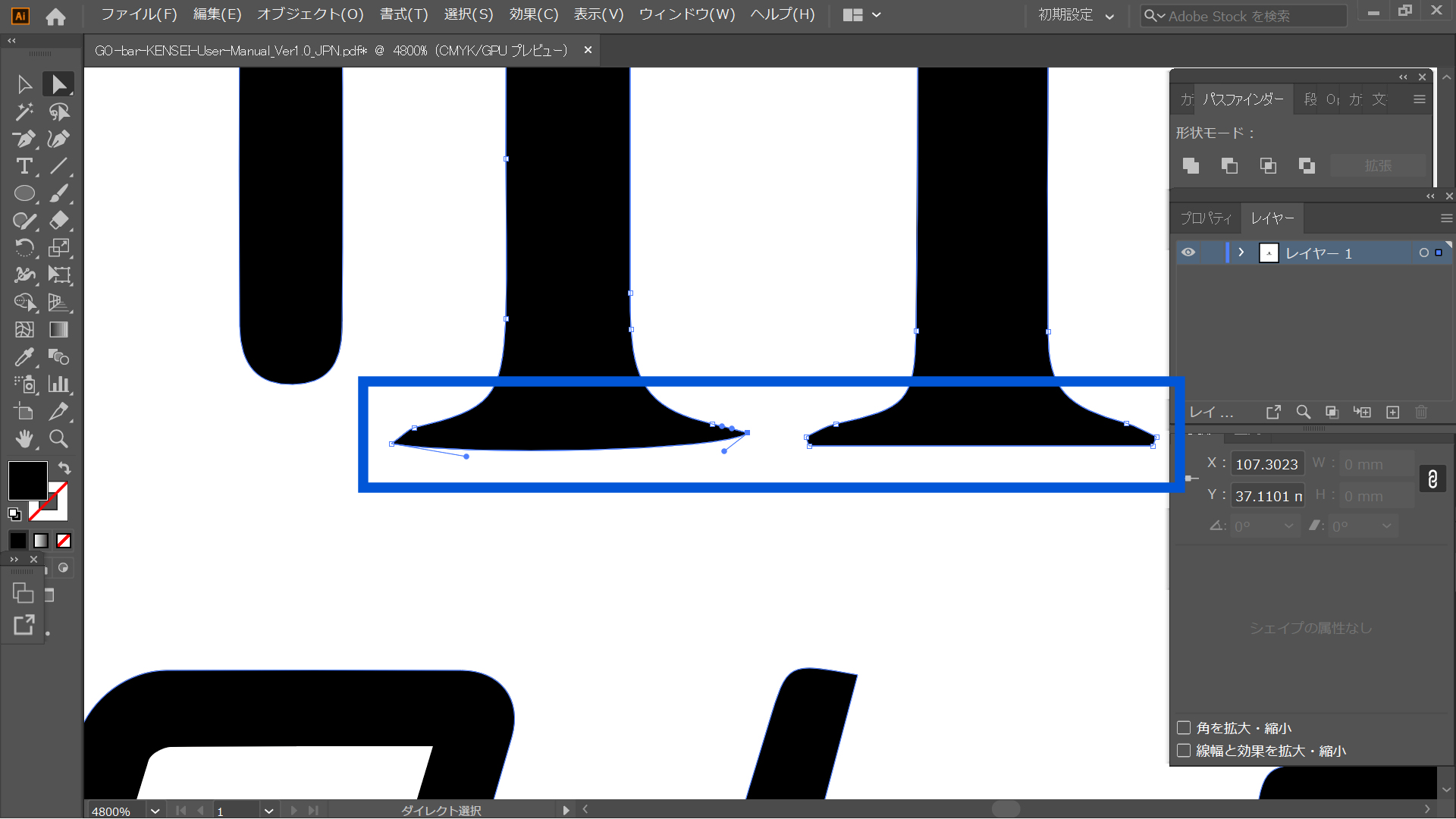Screen dimensions: 1456x819
Task: Open the Object menu
Action: 310,14
